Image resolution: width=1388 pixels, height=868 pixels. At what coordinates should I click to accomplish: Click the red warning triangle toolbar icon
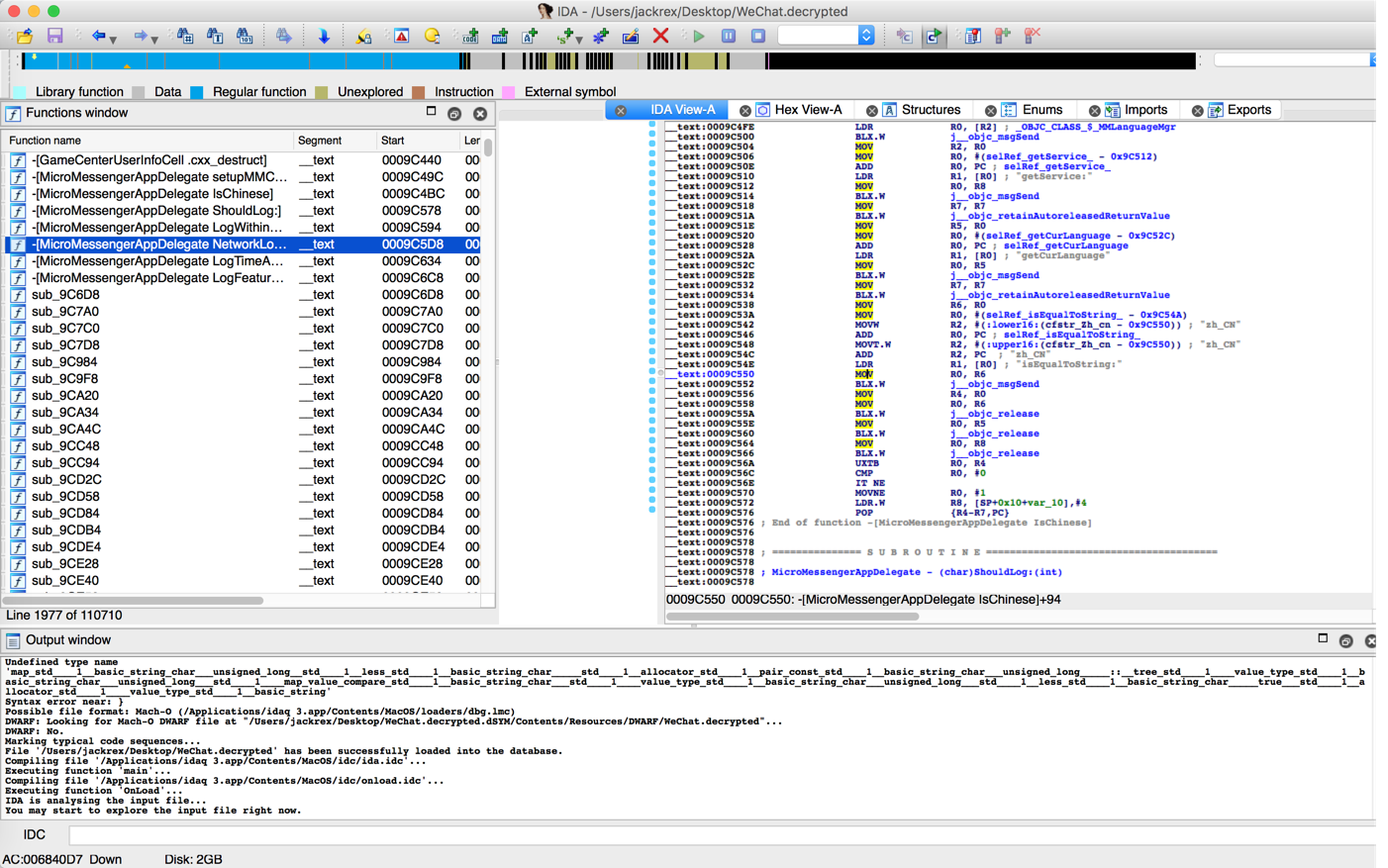coord(401,37)
